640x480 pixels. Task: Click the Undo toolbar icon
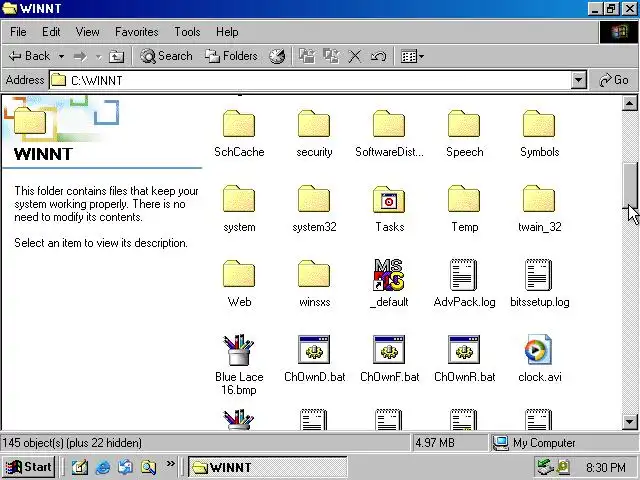tap(378, 56)
